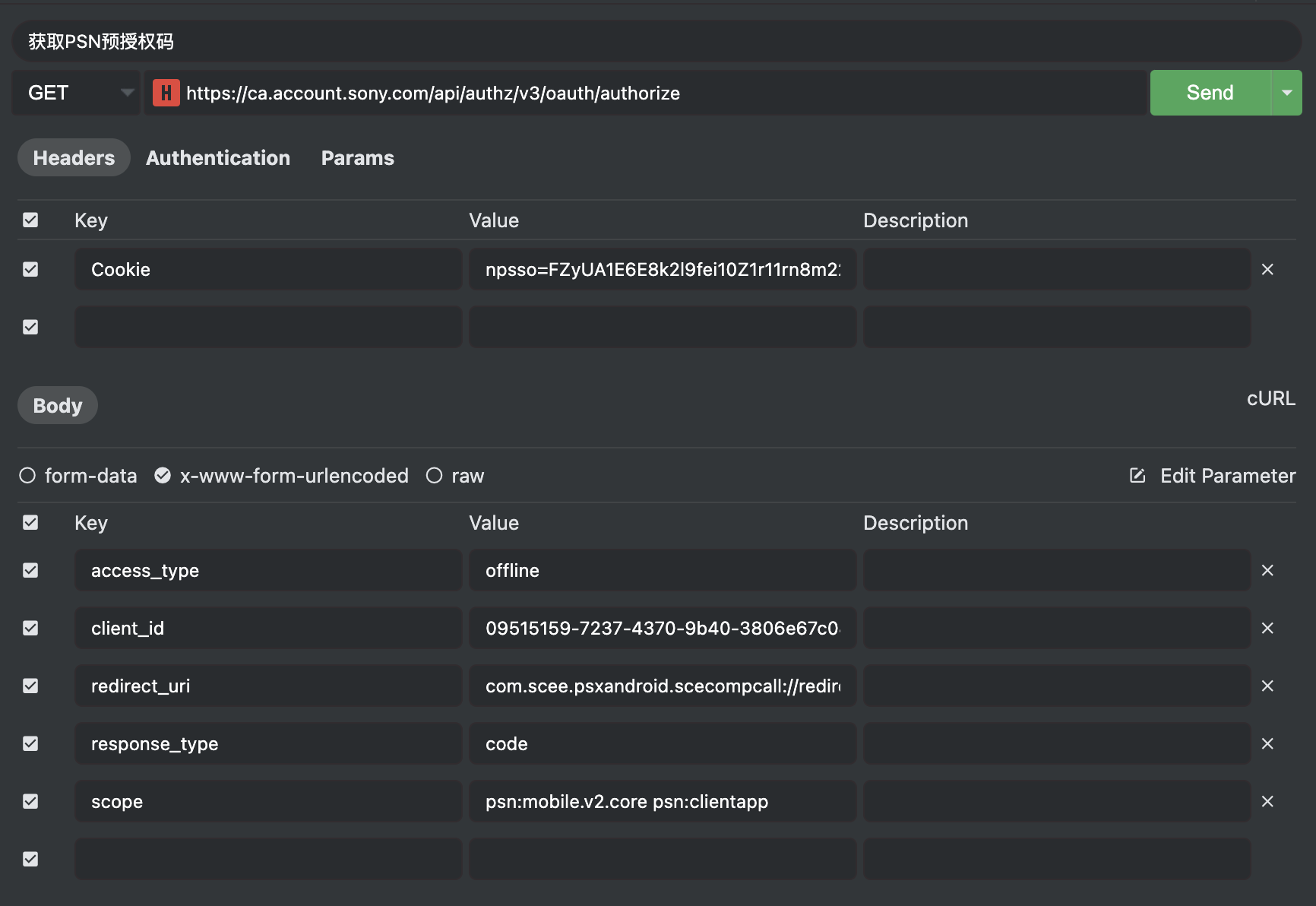The width and height of the screenshot is (1316, 906).
Task: Disable the client_id parameter checkbox
Action: tap(30, 628)
